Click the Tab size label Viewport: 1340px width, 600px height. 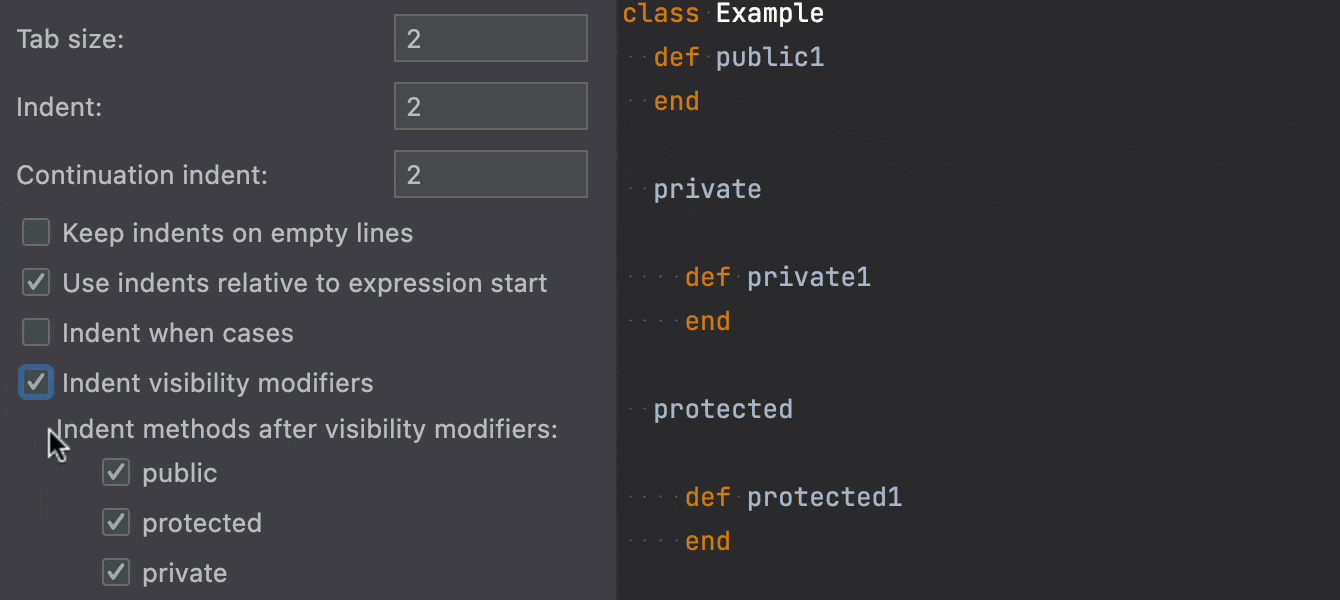70,39
